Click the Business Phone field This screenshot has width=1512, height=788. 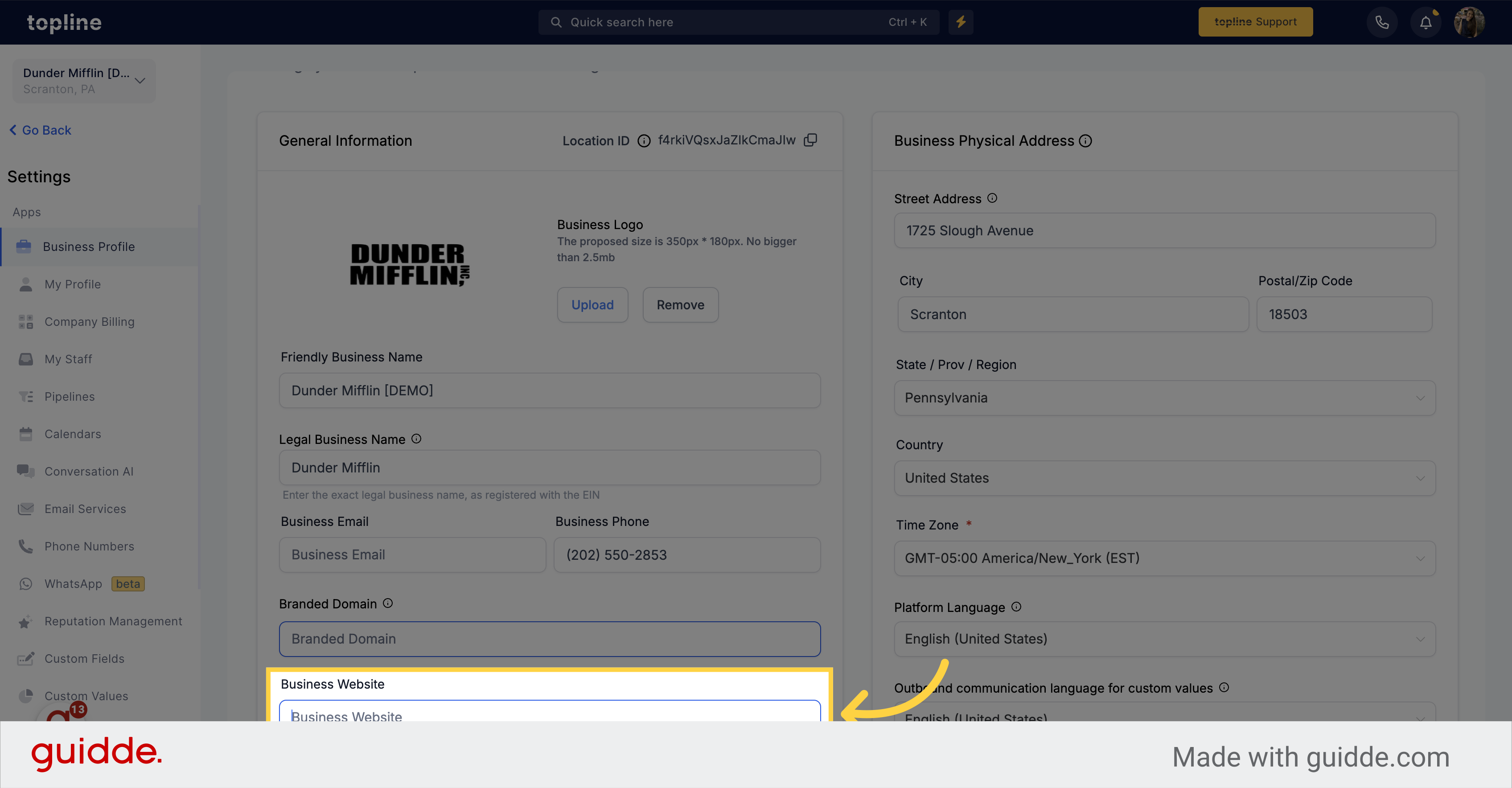tap(687, 554)
